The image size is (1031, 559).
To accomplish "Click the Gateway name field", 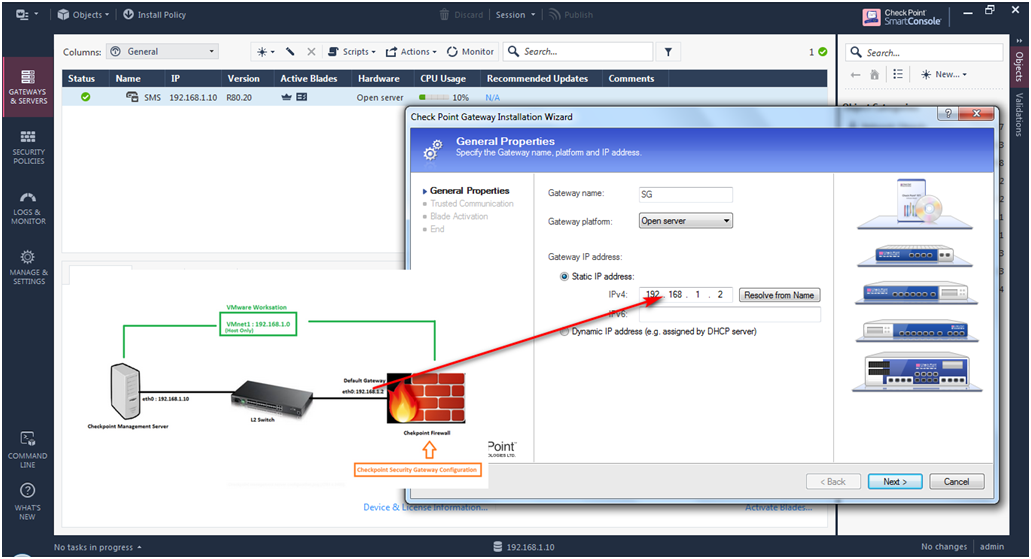I will tap(685, 195).
